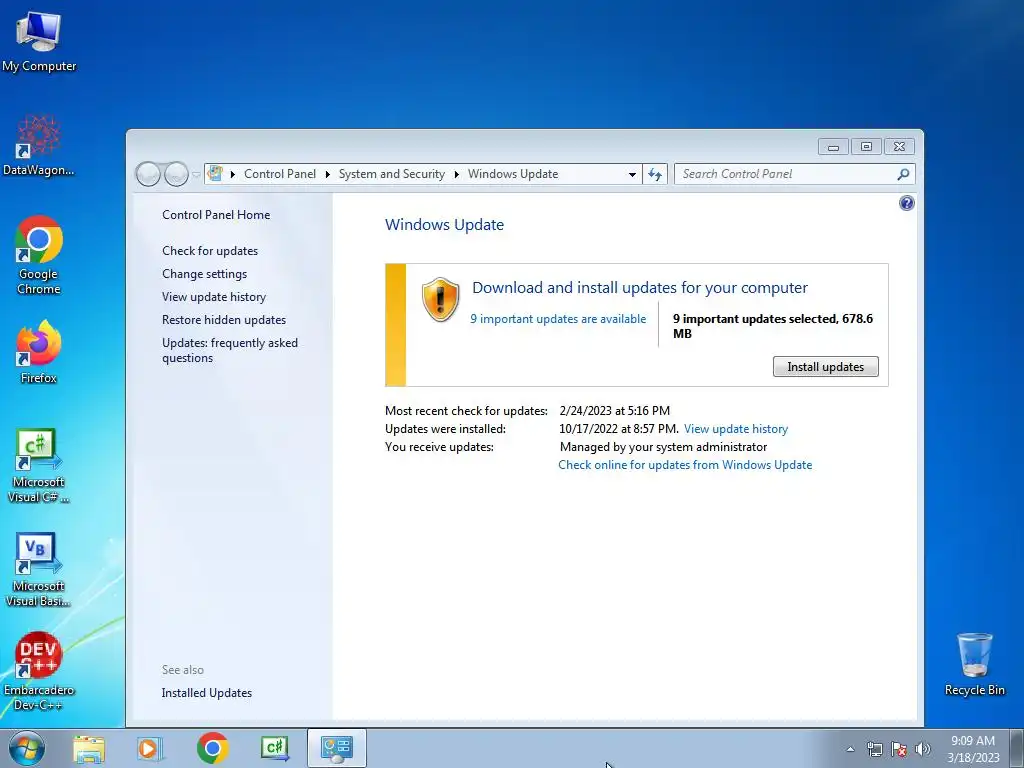This screenshot has width=1024, height=768.
Task: Open the recent pages dropdown arrow
Action: [196, 175]
